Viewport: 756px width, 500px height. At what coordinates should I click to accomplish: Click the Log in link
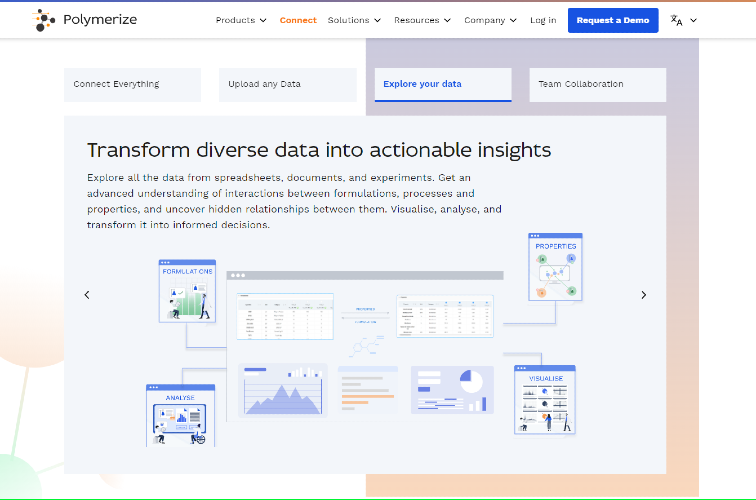pos(543,20)
